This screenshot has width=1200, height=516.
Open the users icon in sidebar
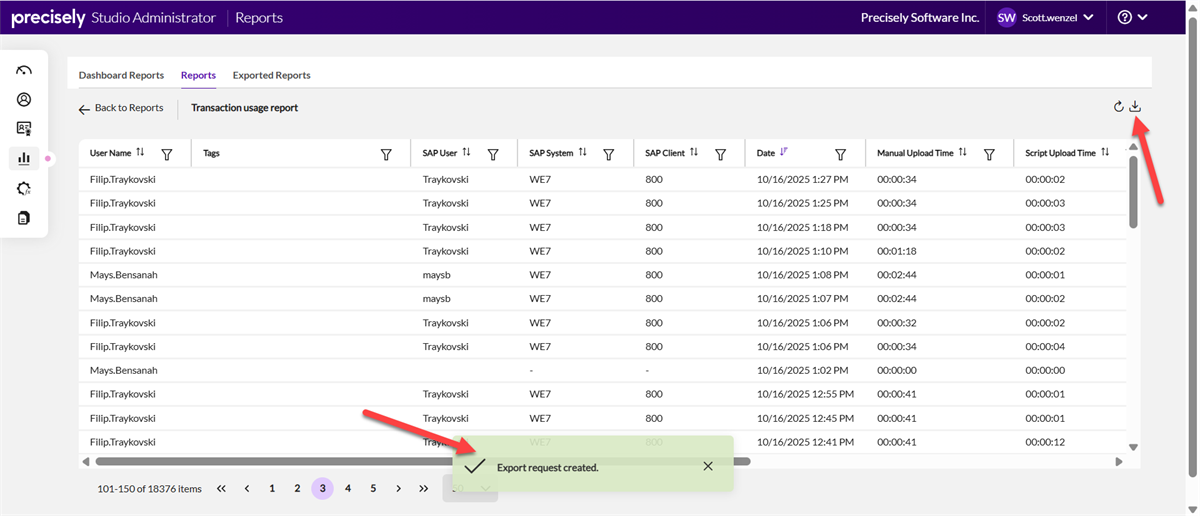pos(24,100)
